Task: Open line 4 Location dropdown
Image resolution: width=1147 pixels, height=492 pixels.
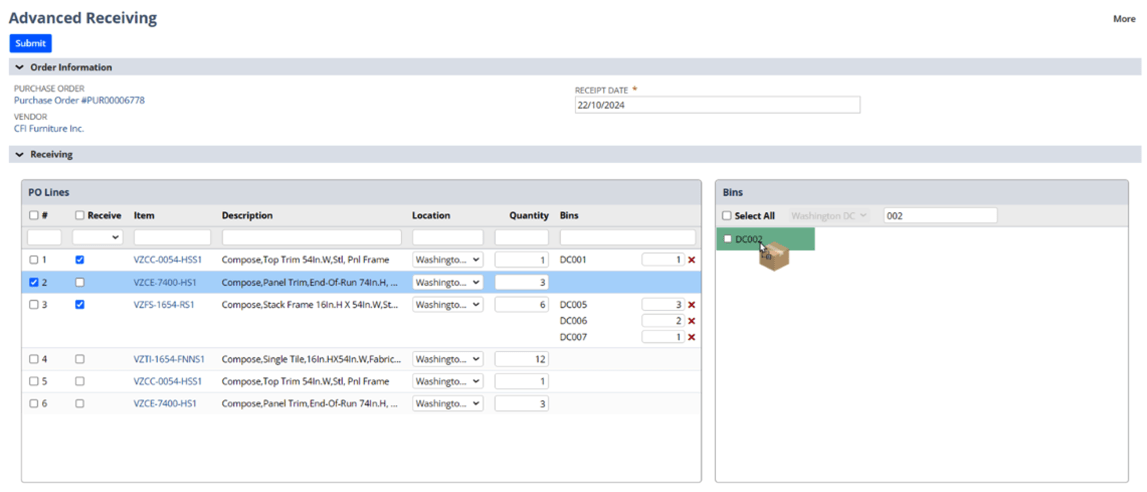Action: 448,359
